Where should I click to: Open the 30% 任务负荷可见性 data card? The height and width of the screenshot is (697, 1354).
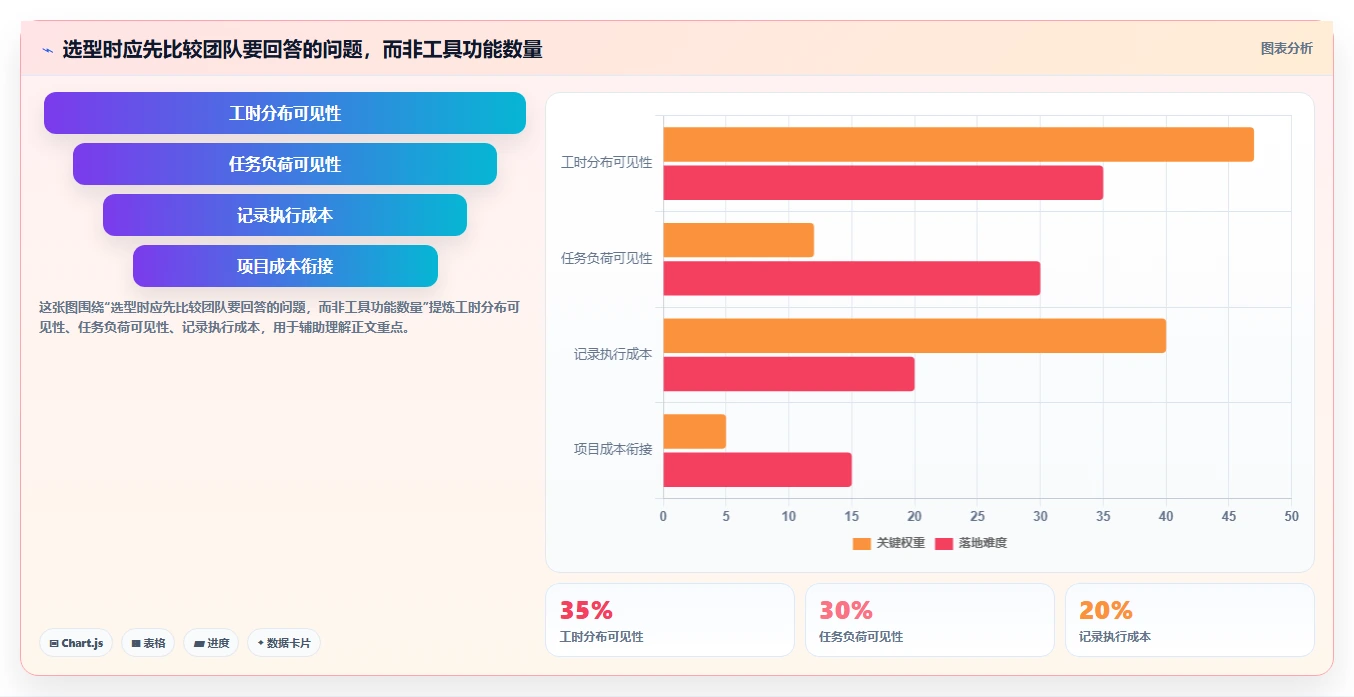point(930,620)
